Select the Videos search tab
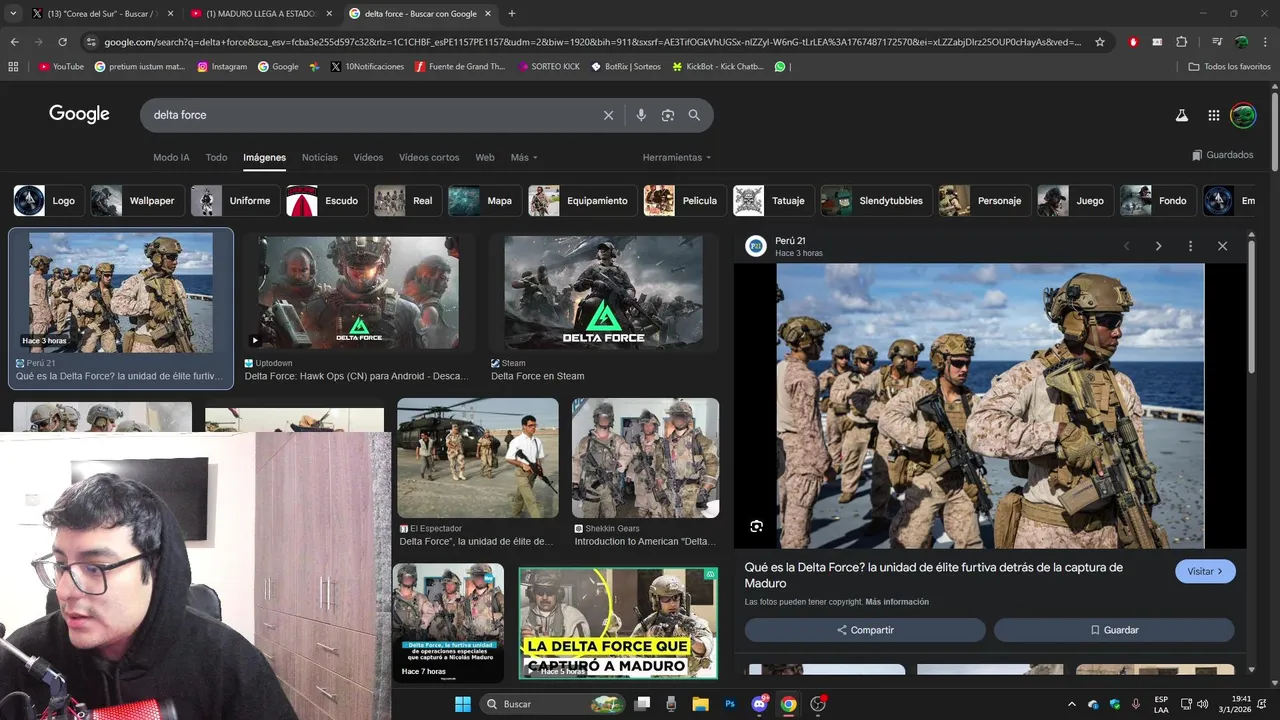Screen dimensions: 1280x720 pos(368,157)
